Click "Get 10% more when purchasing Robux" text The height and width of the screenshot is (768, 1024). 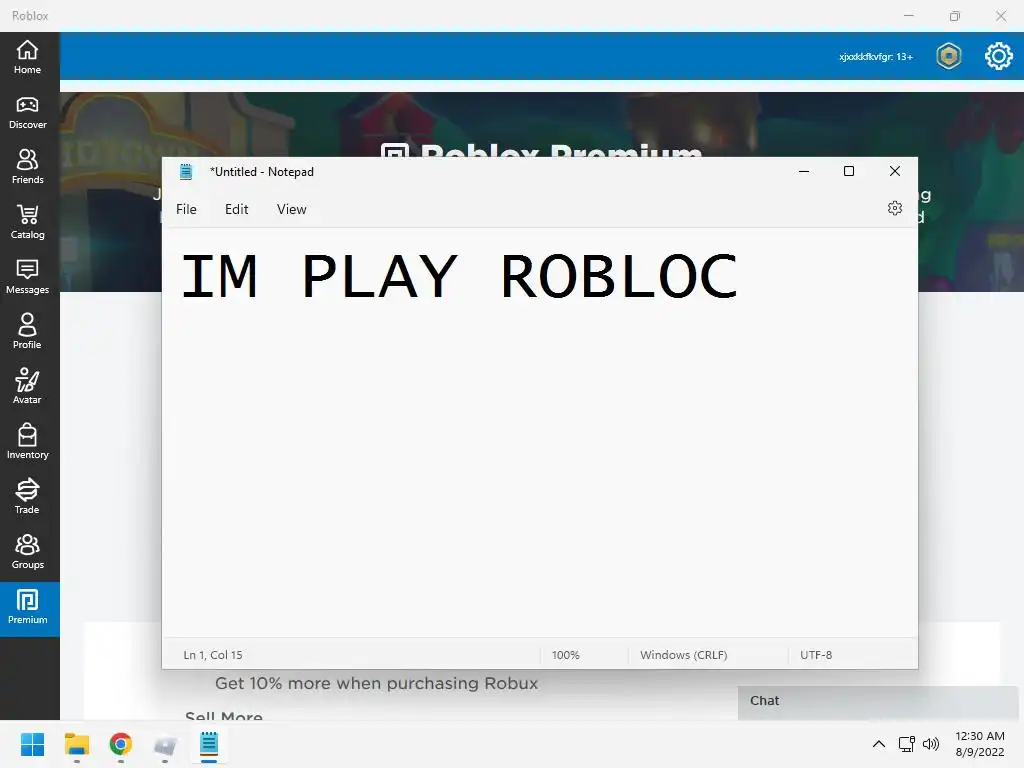377,683
